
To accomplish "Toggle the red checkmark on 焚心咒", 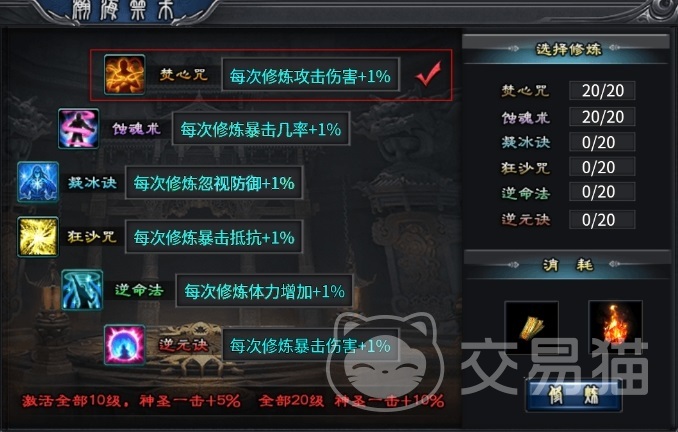I will (428, 74).
